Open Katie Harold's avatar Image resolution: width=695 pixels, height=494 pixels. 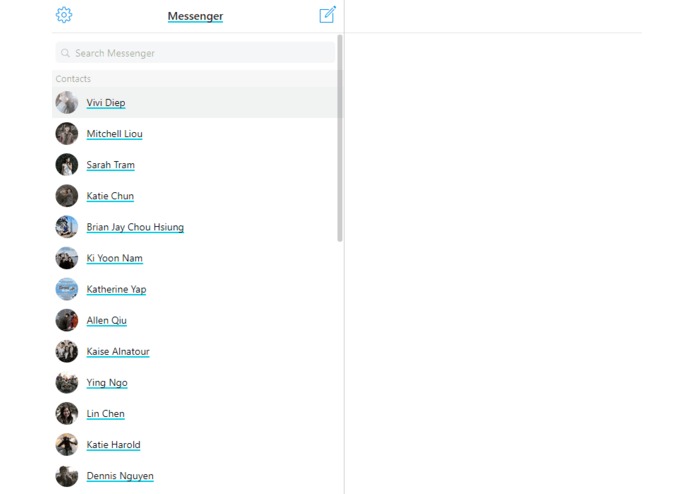[66, 444]
